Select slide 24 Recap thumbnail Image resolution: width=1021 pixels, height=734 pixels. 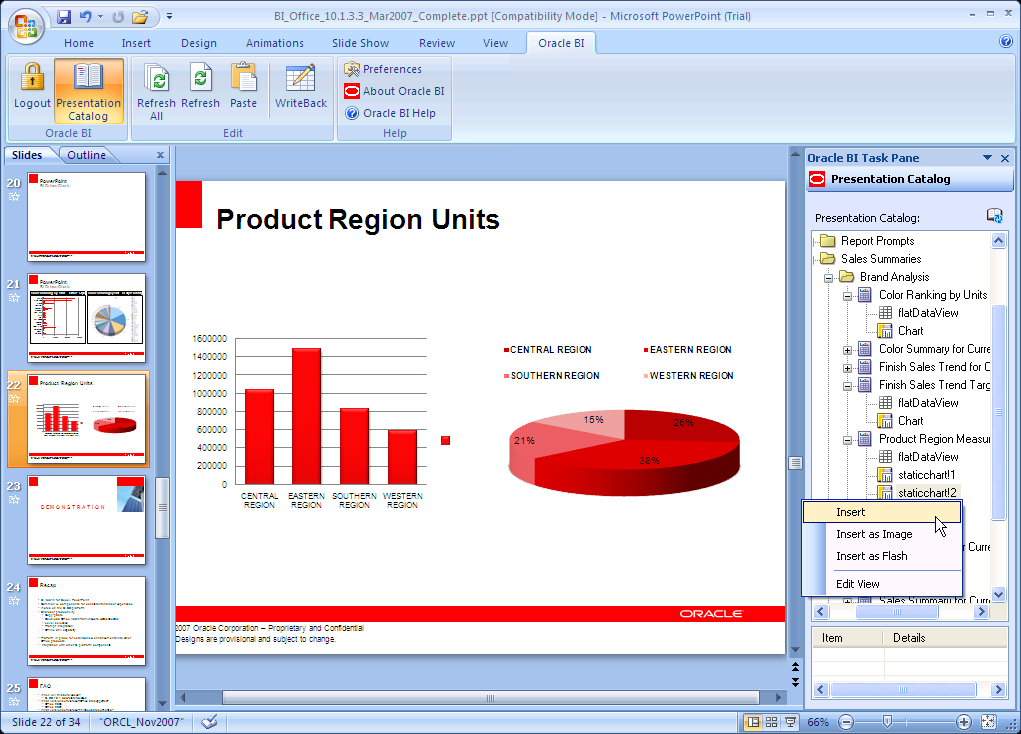(87, 621)
